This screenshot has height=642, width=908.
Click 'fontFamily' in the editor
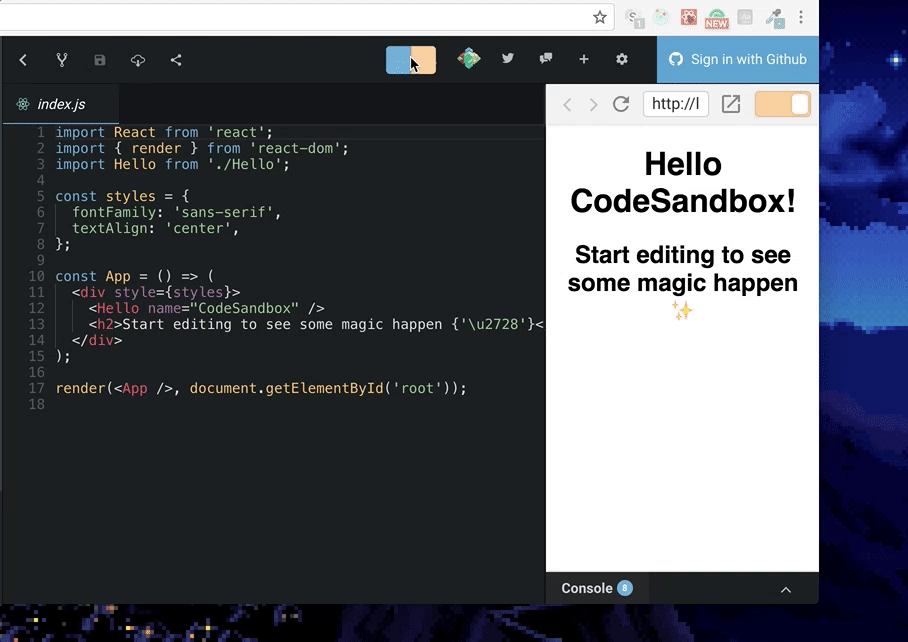point(114,212)
